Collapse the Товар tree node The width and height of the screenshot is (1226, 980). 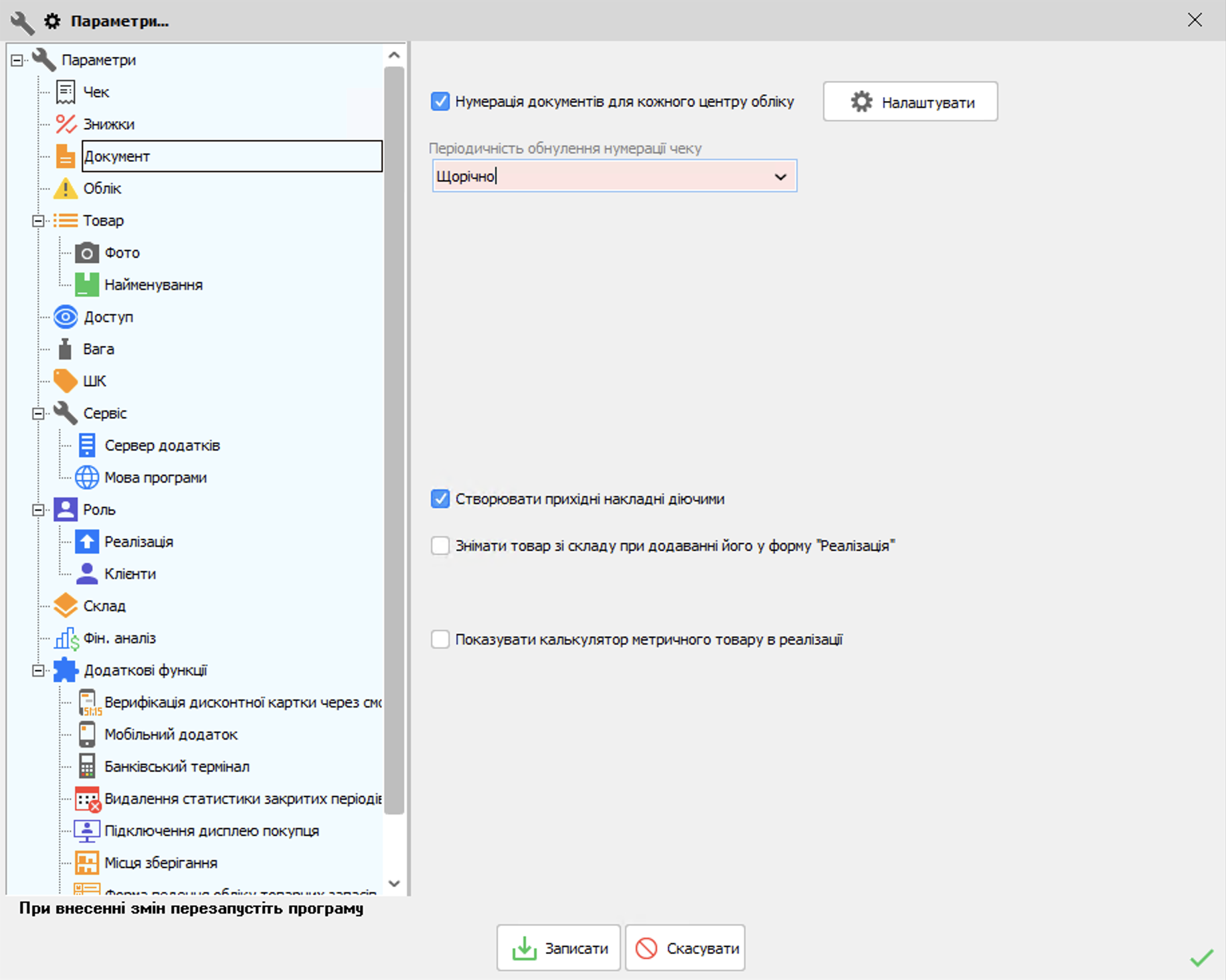click(x=38, y=221)
